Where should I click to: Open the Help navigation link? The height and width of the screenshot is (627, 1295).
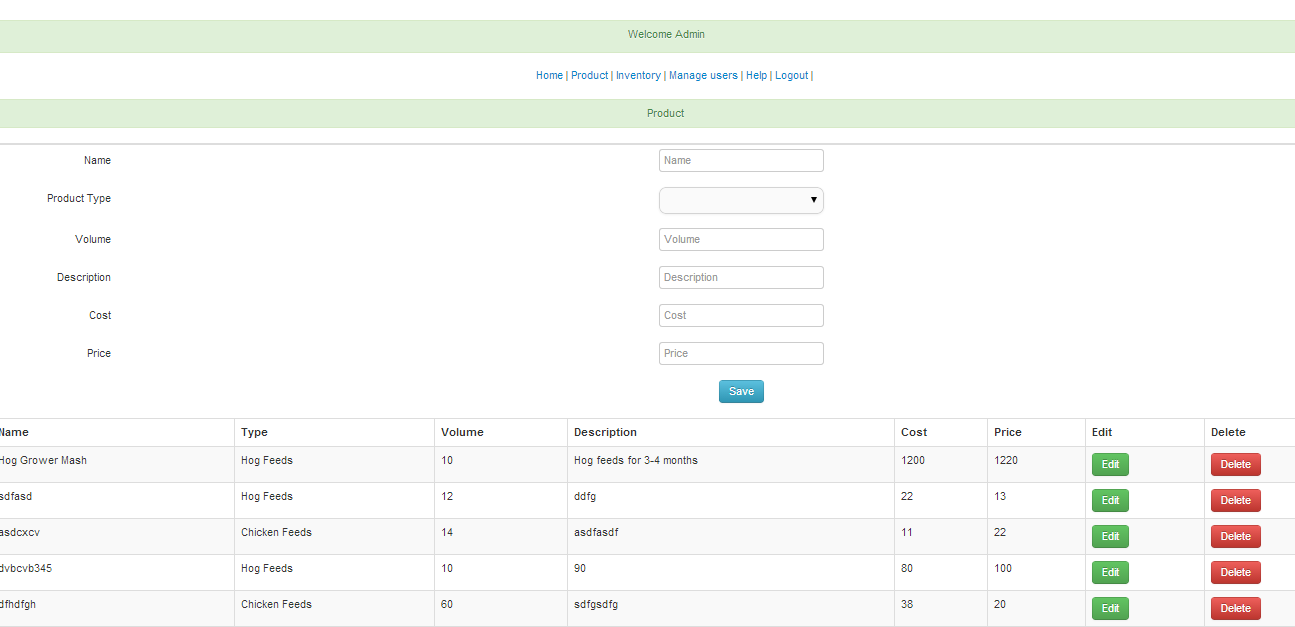756,76
